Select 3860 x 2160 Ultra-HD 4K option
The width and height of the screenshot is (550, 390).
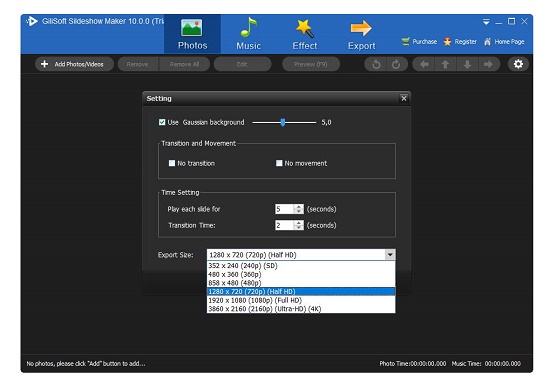[301, 309]
